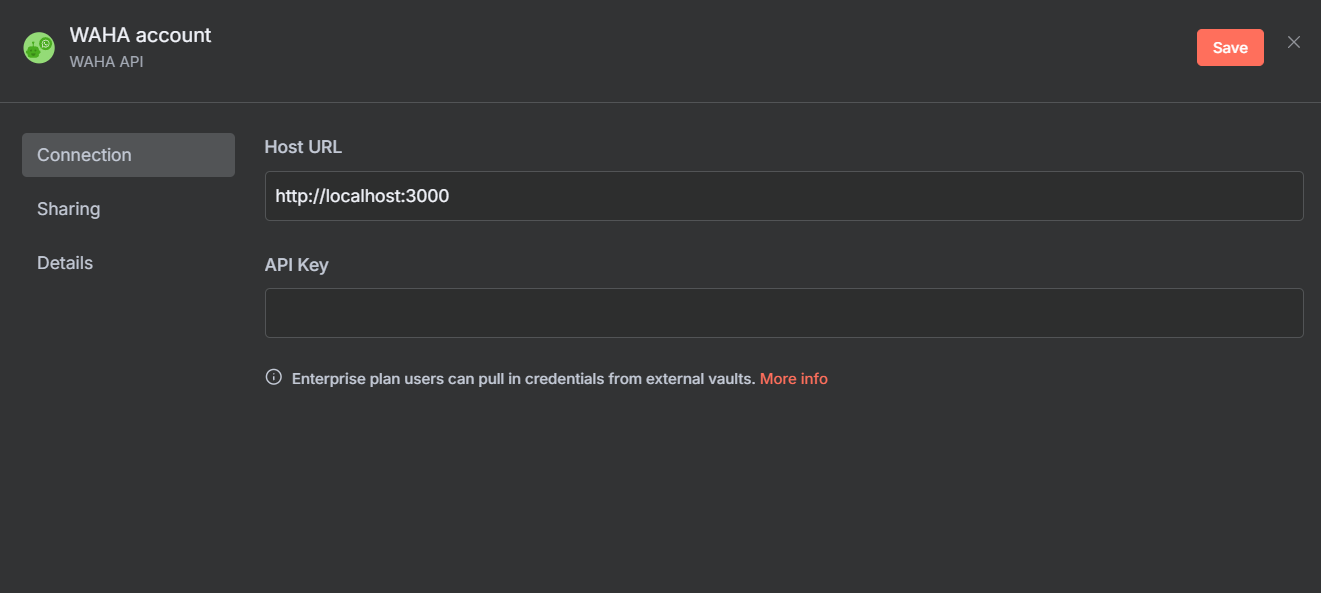Click the API Key label
Image resolution: width=1321 pixels, height=593 pixels.
point(296,265)
